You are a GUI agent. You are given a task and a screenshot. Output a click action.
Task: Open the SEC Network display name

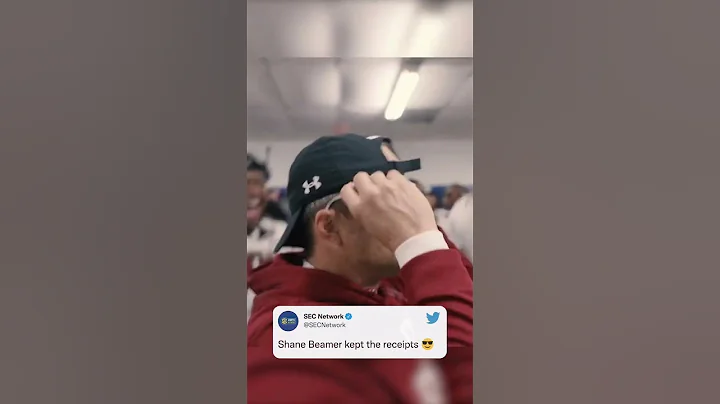323,316
